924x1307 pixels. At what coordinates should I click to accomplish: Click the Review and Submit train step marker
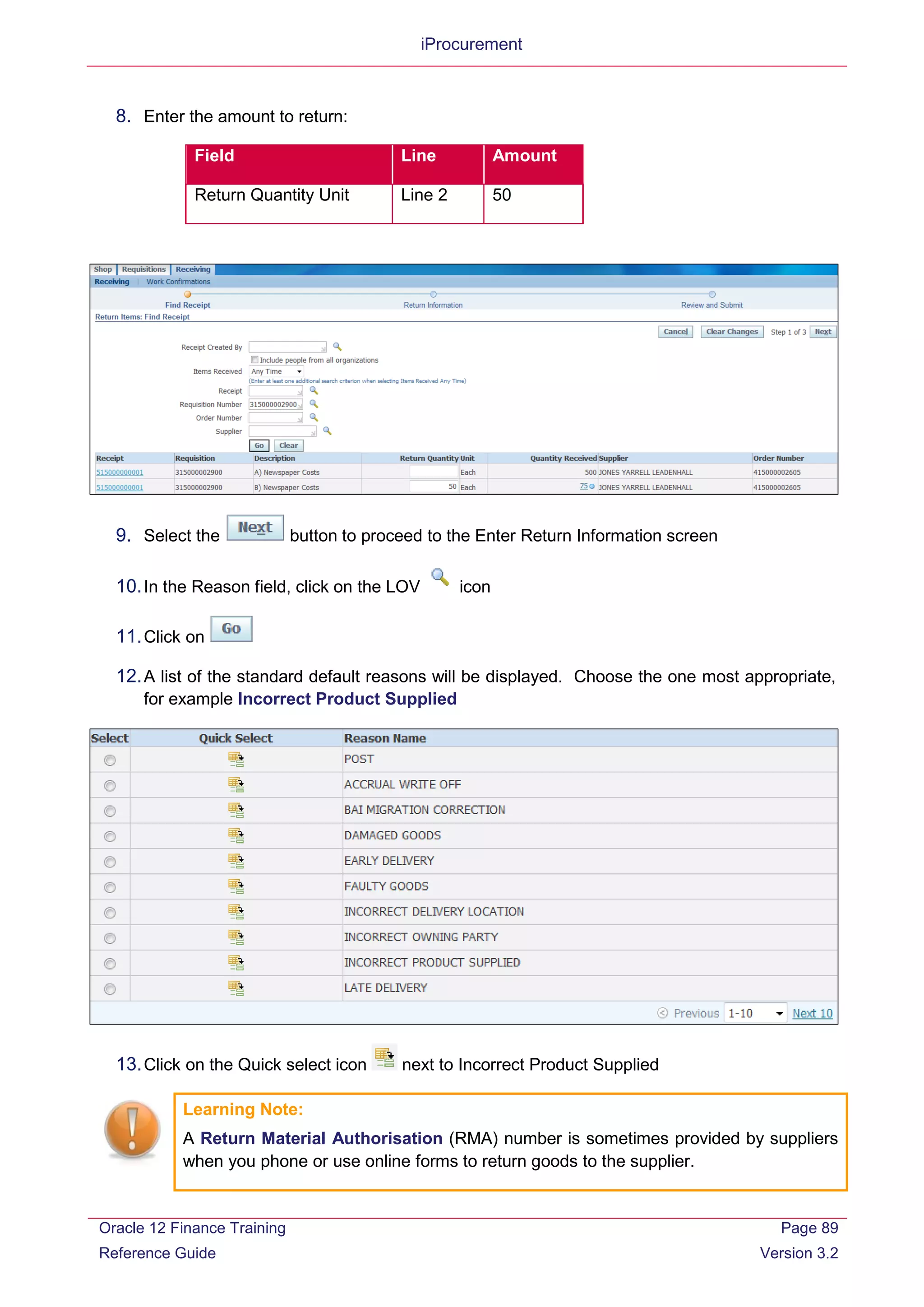click(x=712, y=294)
